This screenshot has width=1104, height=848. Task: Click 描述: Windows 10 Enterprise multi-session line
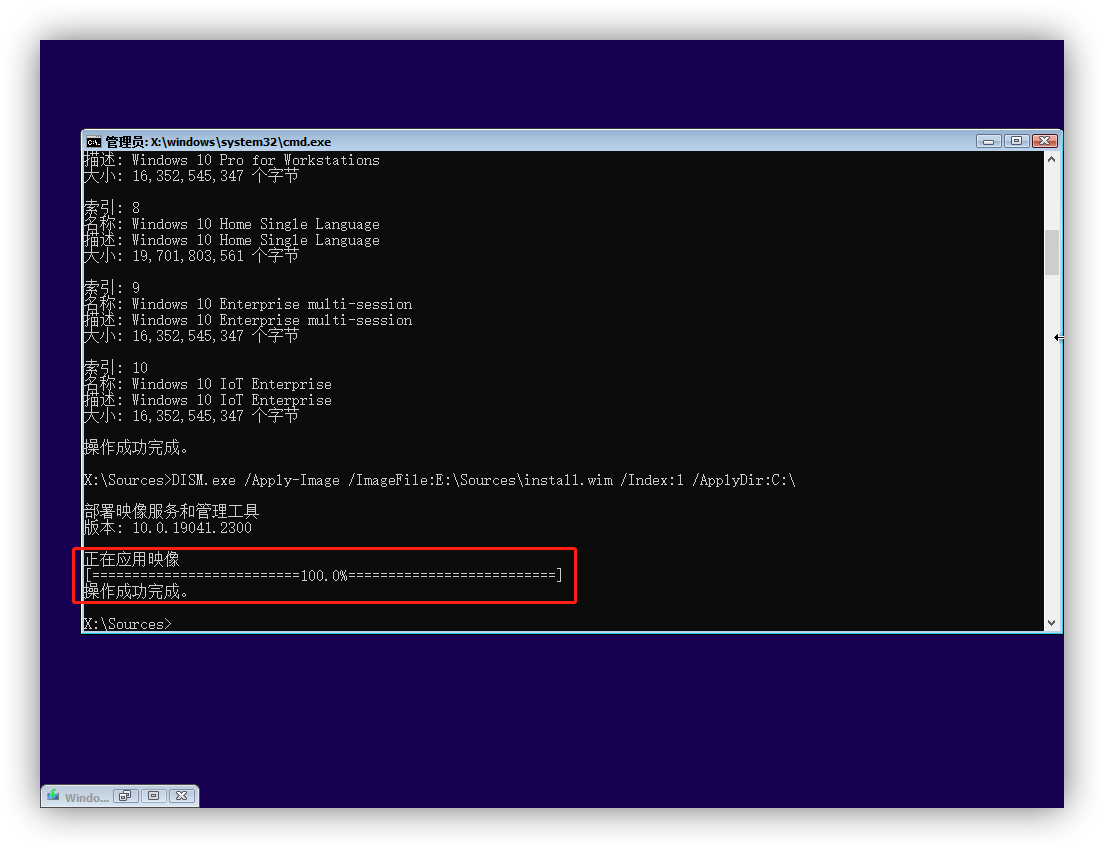click(248, 320)
